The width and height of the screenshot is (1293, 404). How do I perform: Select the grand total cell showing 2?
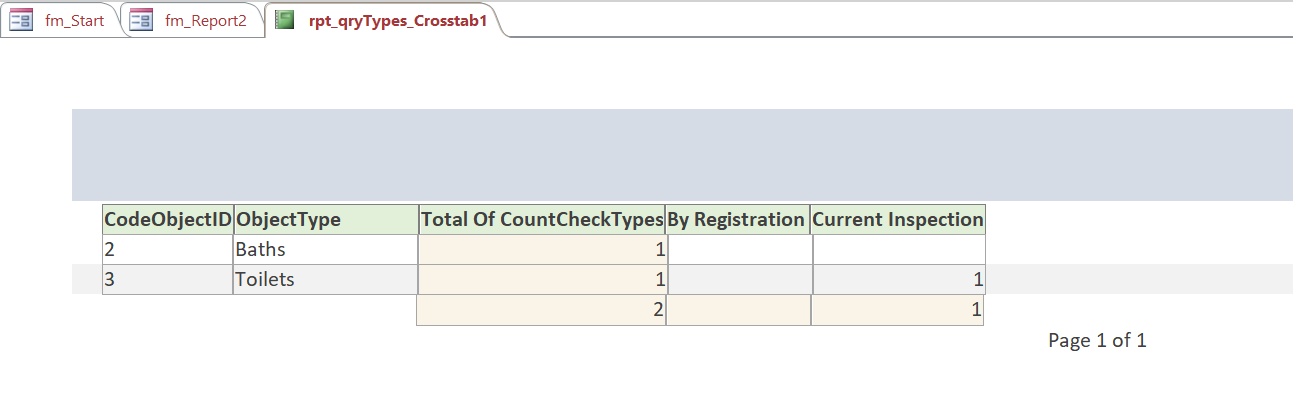coord(542,310)
